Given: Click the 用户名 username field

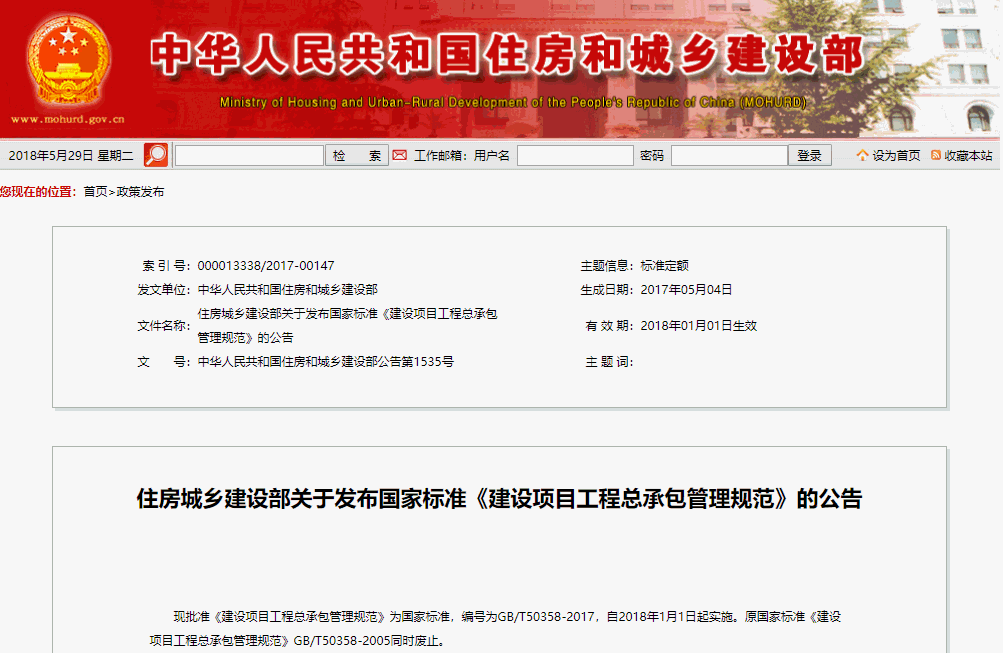Looking at the screenshot, I should pyautogui.click(x=575, y=155).
